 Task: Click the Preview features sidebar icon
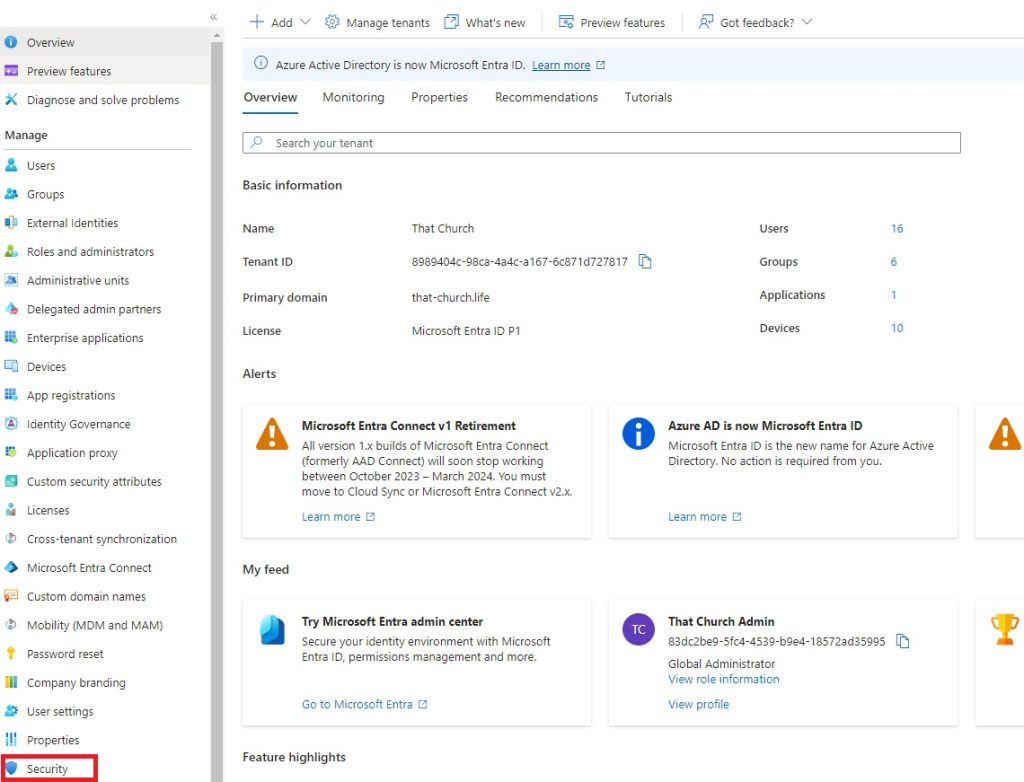click(11, 71)
